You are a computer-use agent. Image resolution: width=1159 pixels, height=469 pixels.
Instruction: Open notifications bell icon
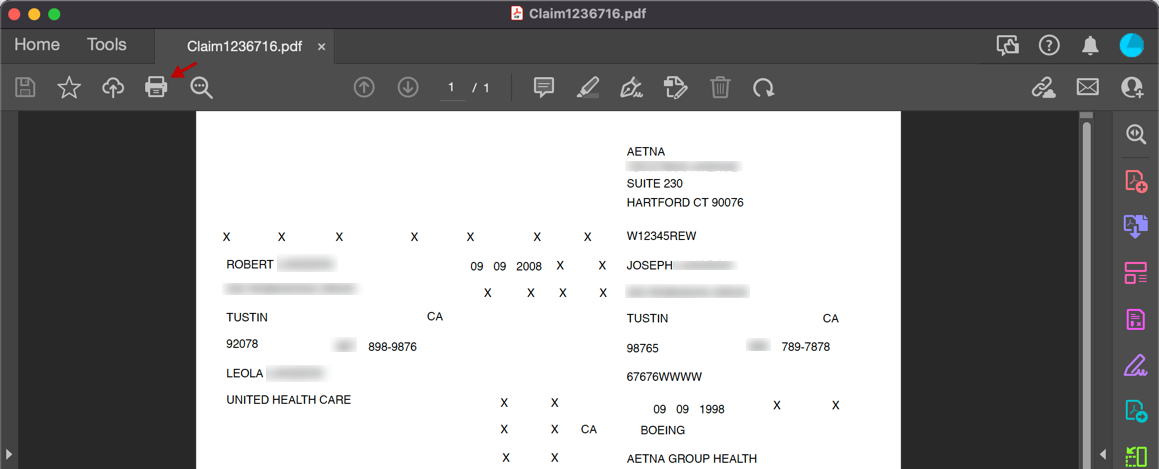pos(1090,46)
